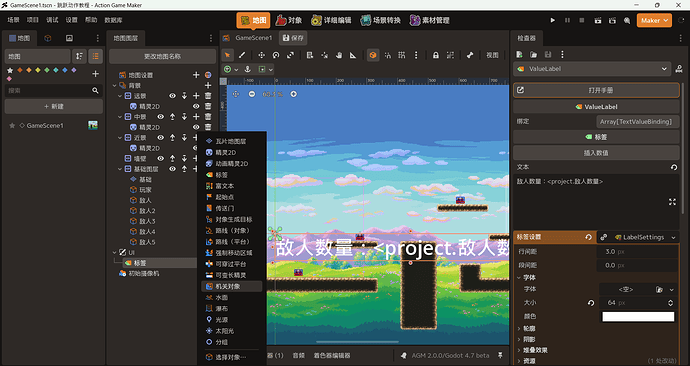Screen dimensions: 690x366
Task: Click the anchor preset icon
Action: pos(247,69)
